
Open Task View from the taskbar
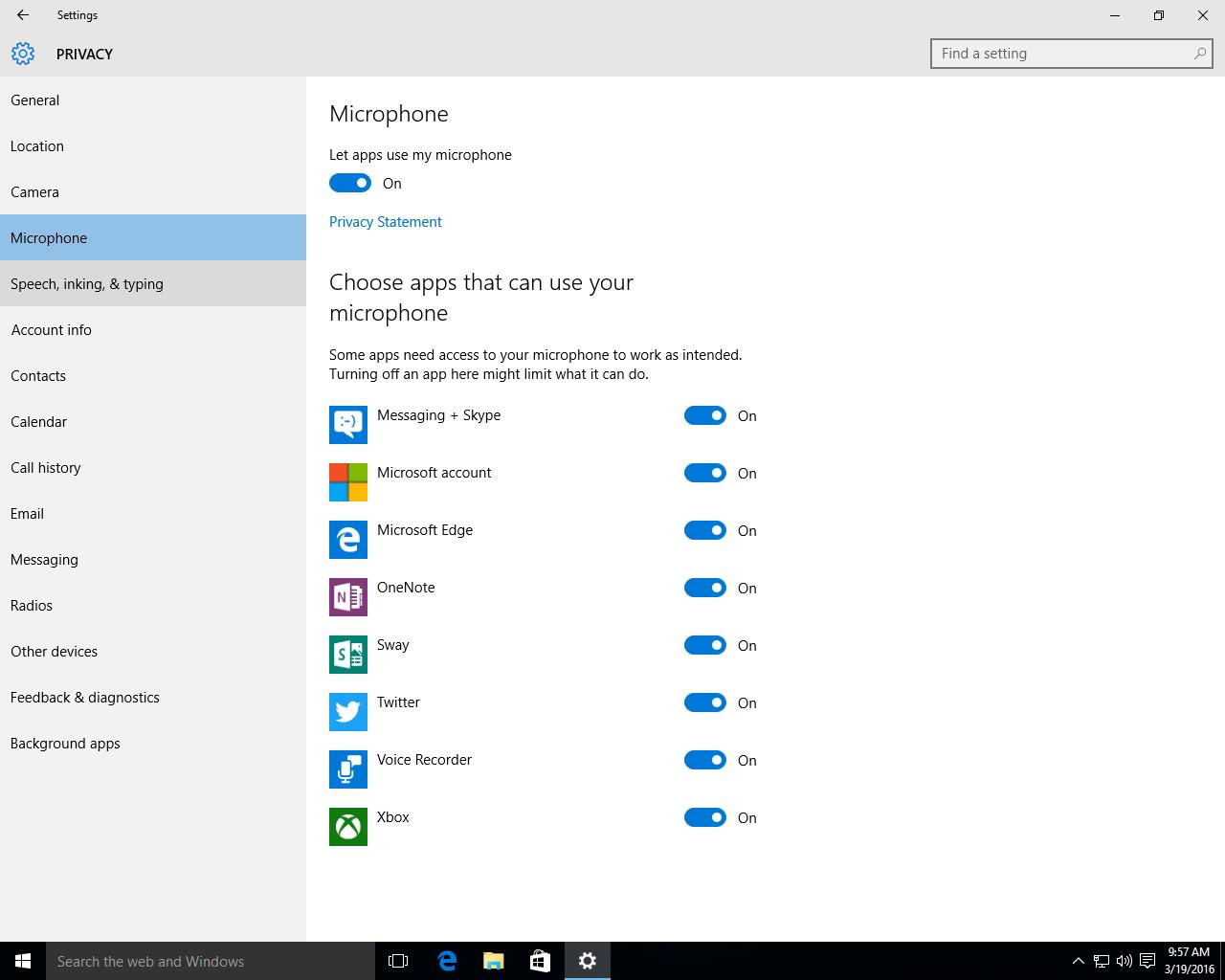[x=398, y=961]
